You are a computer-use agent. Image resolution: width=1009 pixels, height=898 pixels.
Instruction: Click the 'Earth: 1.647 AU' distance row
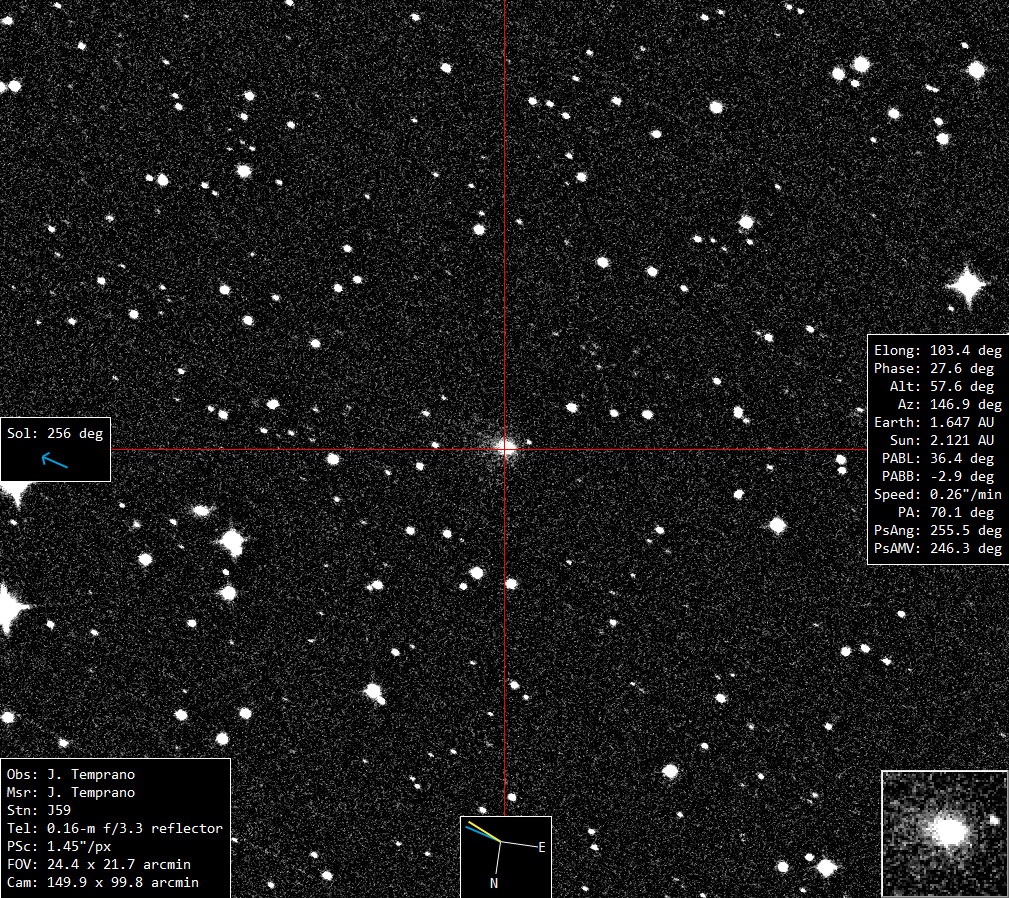click(934, 423)
